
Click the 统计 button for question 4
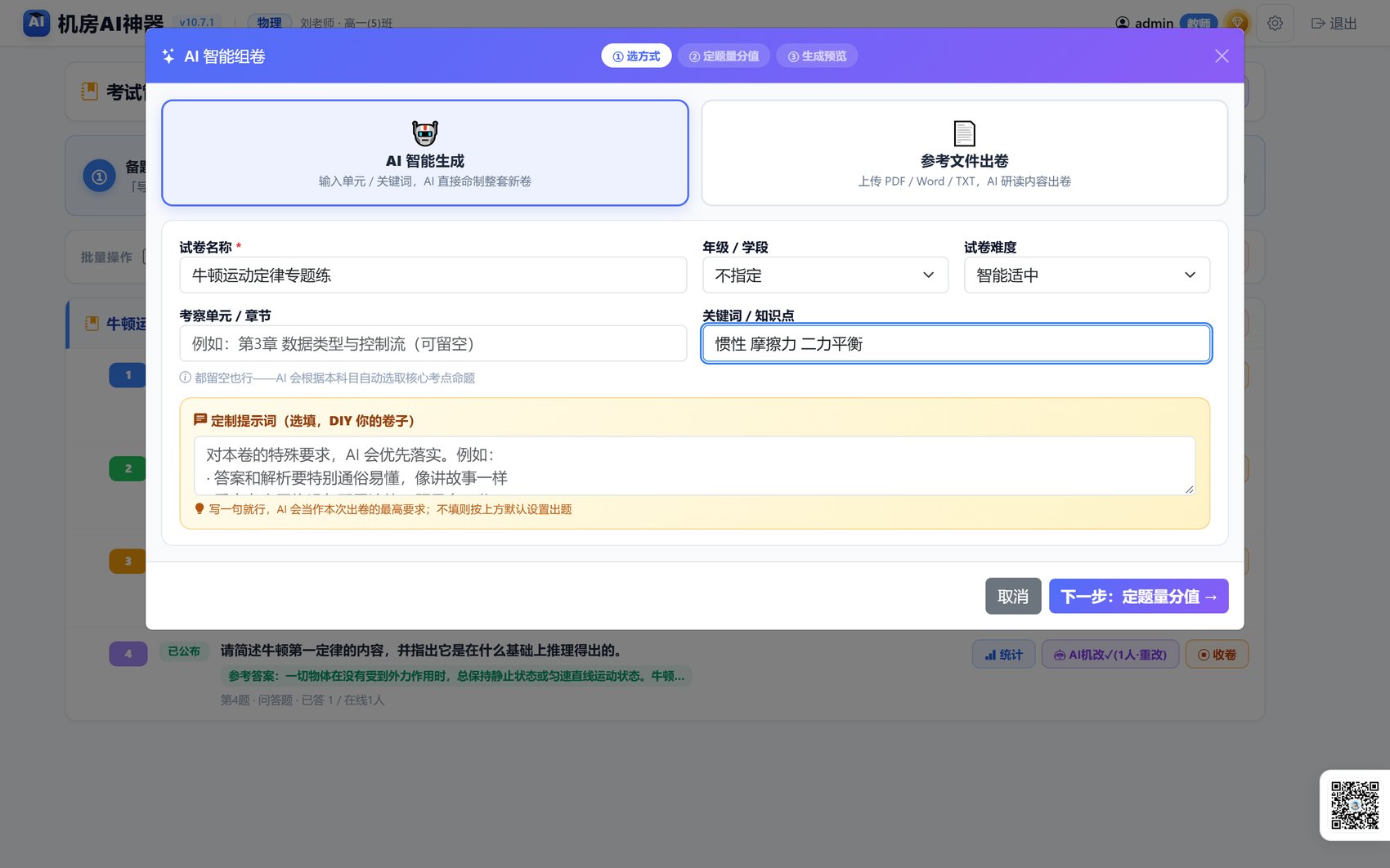click(x=1004, y=654)
